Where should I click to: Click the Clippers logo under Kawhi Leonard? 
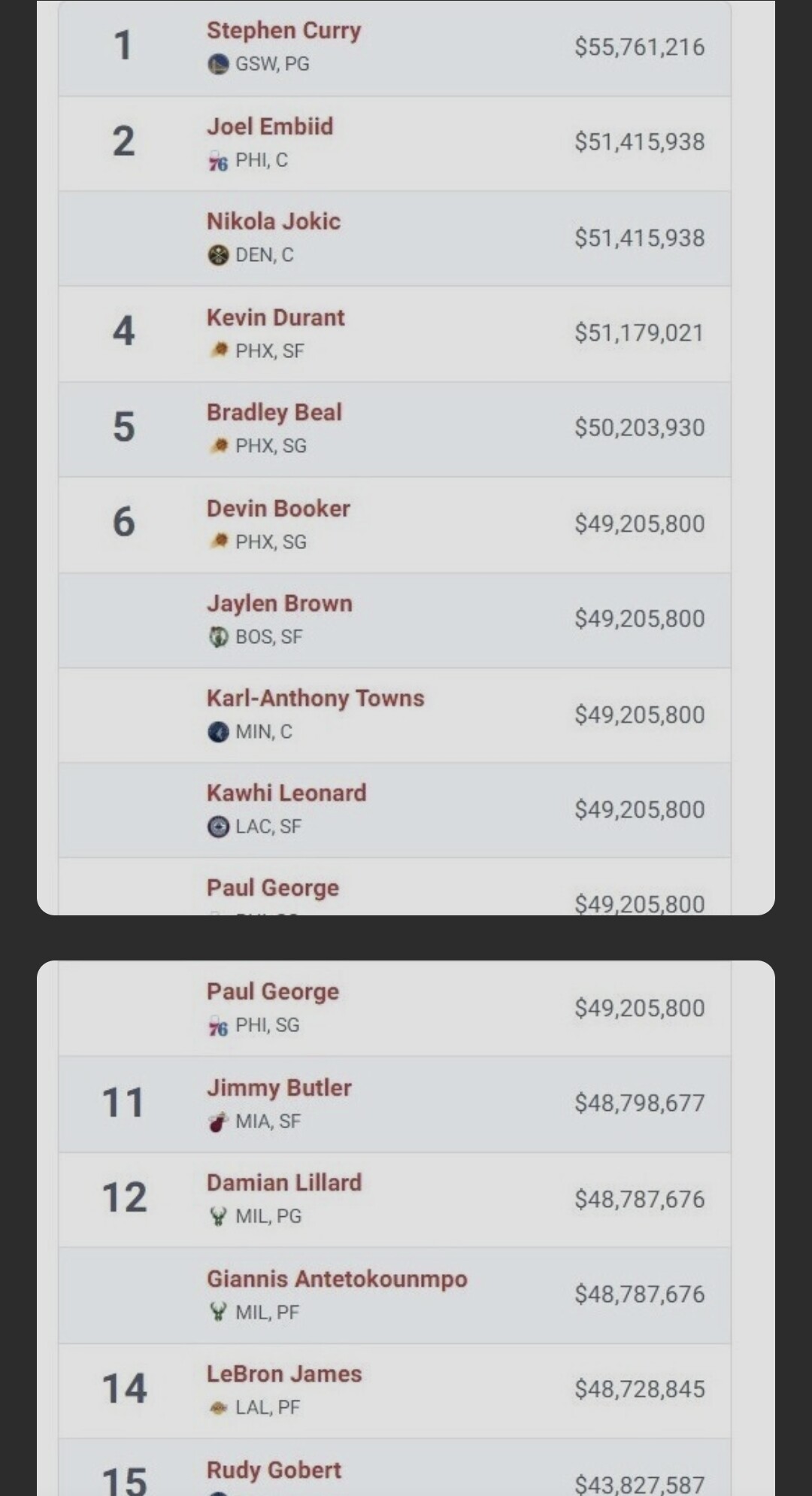tap(218, 827)
